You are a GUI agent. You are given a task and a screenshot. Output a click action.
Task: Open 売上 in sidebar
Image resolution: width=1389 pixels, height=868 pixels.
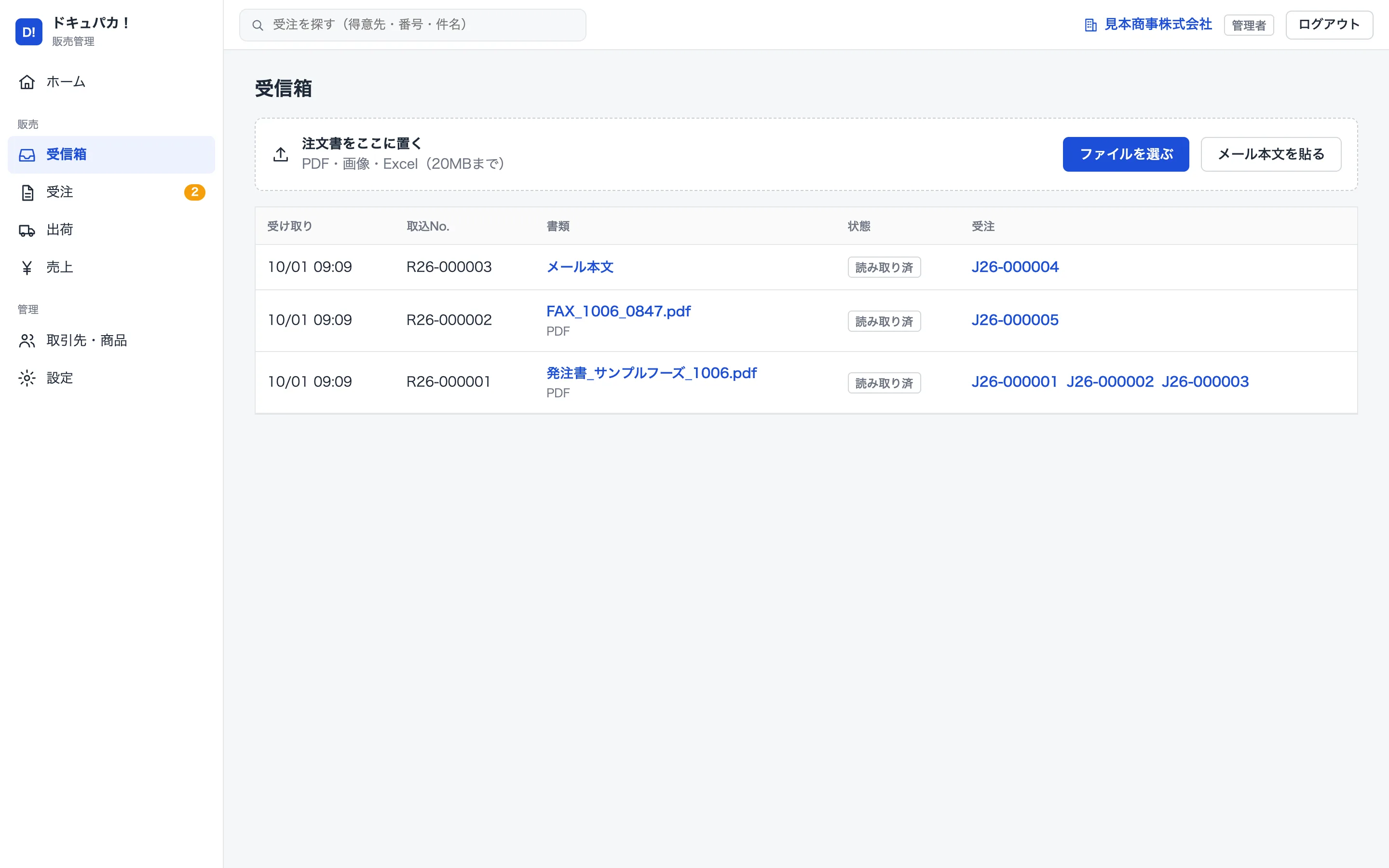point(111,268)
